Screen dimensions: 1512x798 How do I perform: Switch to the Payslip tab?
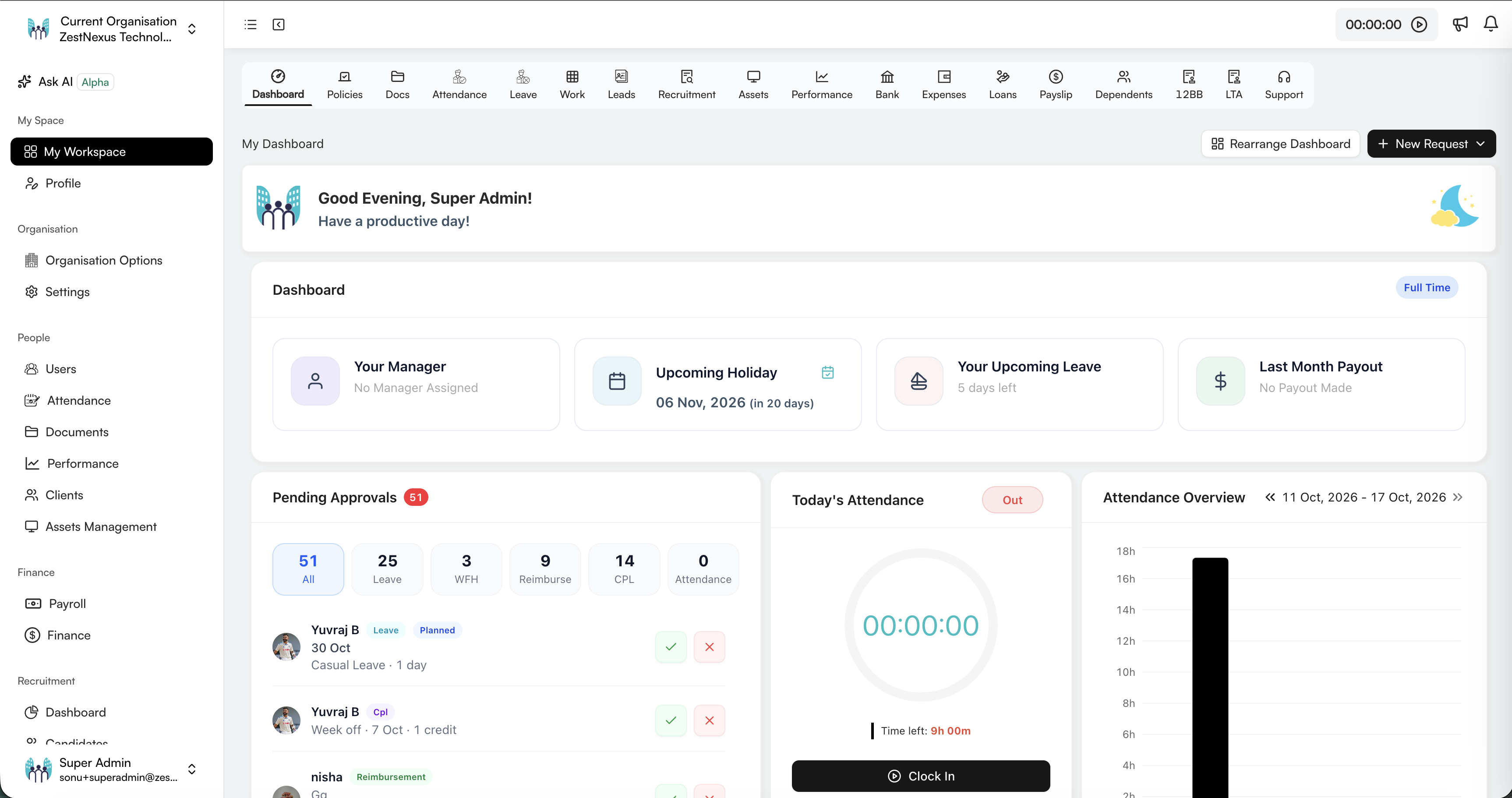click(1055, 85)
